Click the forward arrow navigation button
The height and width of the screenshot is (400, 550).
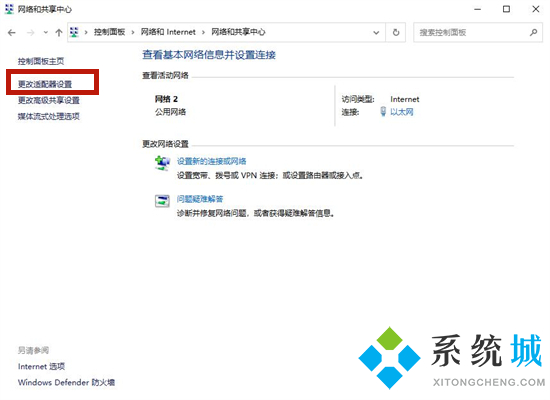coord(31,33)
